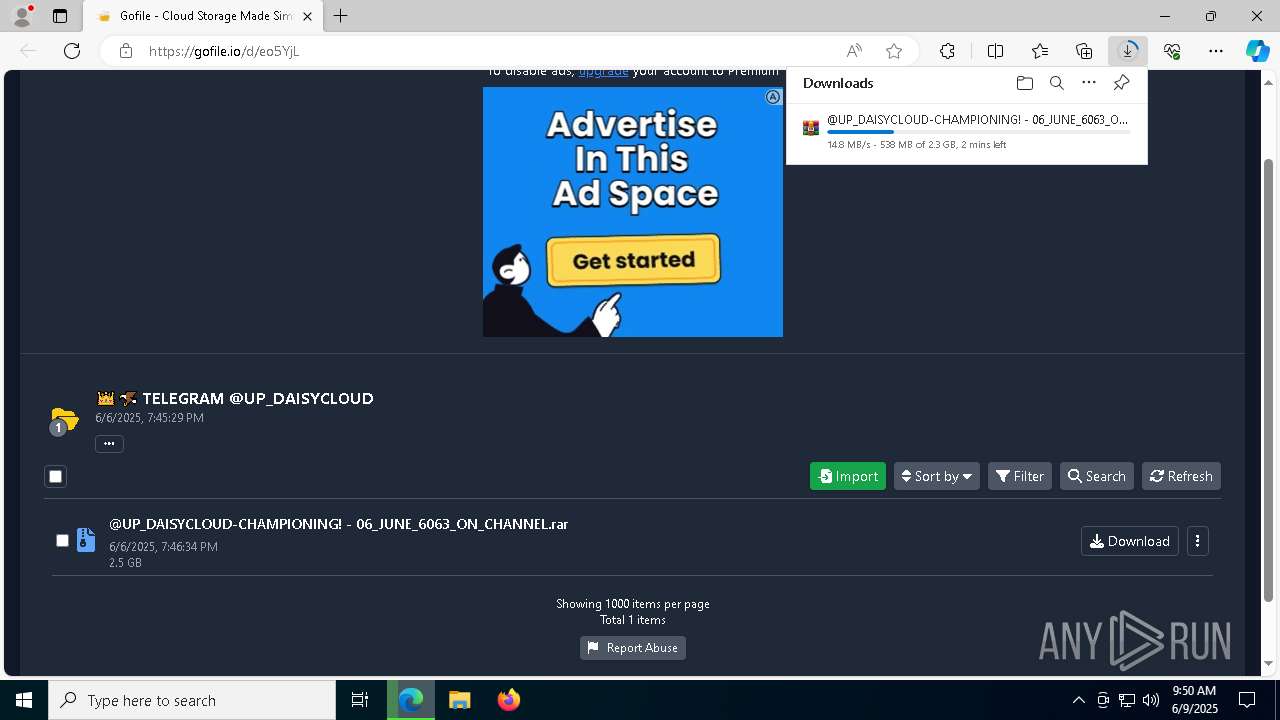The width and height of the screenshot is (1280, 720).
Task: Click the Refresh button in file list
Action: tap(1181, 476)
